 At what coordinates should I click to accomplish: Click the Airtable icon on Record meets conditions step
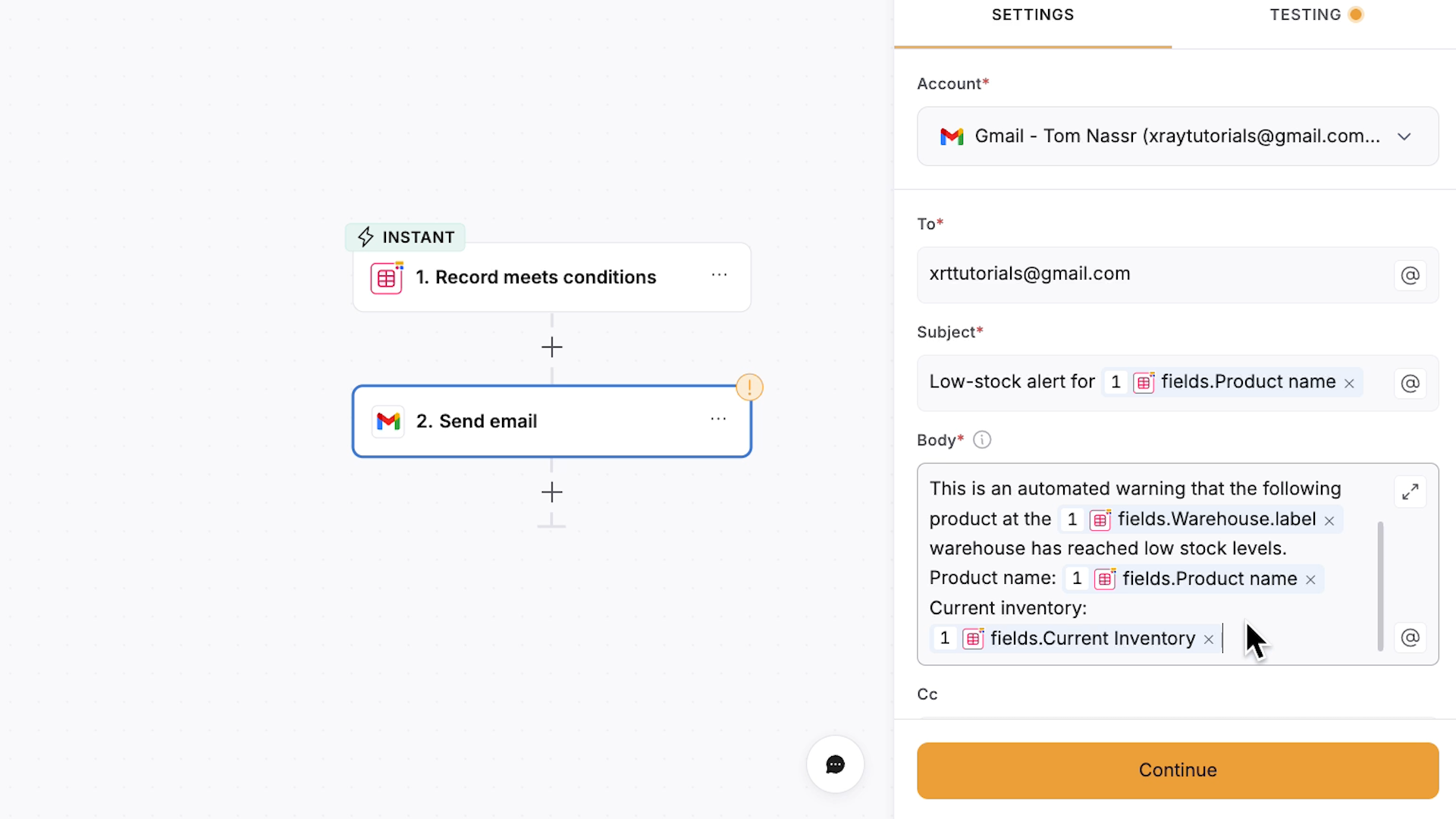387,278
